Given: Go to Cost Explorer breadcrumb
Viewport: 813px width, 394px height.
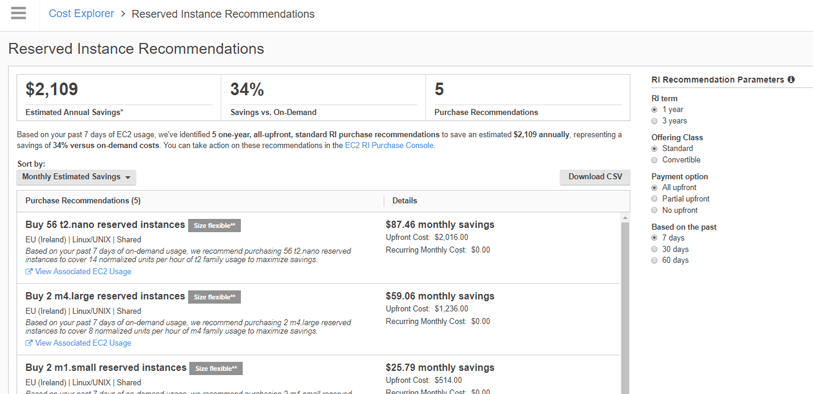Looking at the screenshot, I should click(x=81, y=14).
